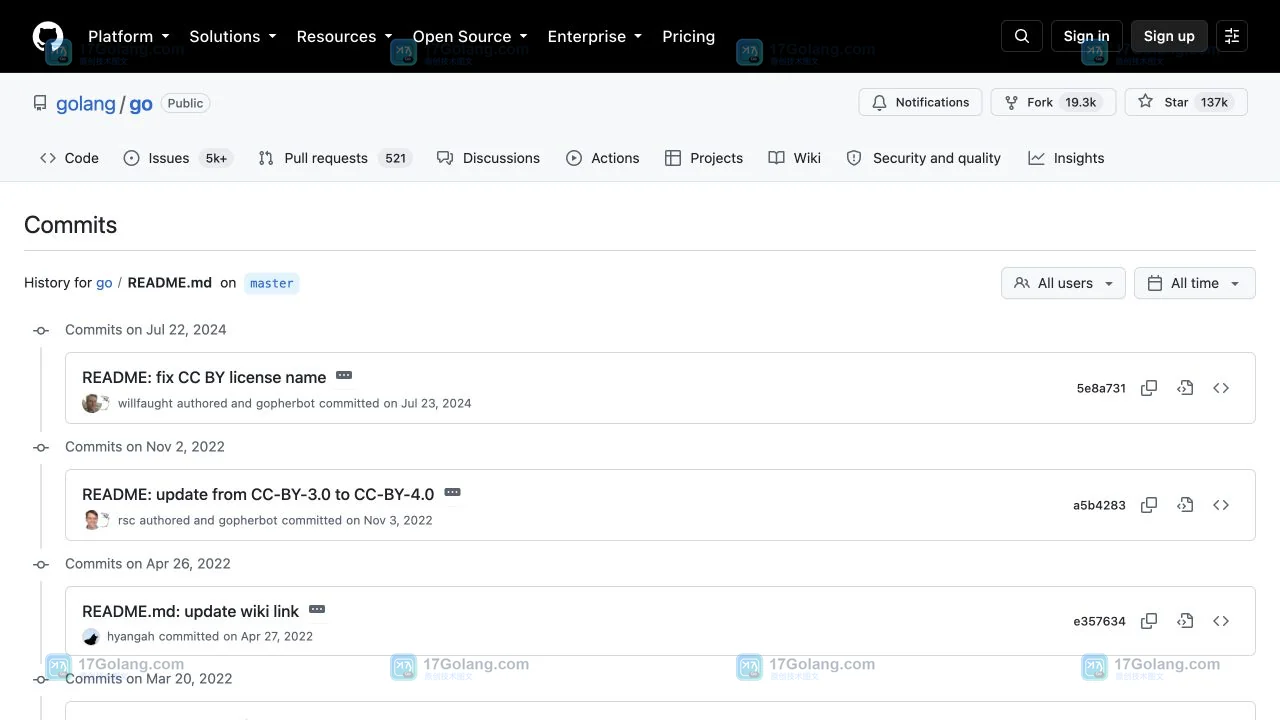
Task: Open the Resources dropdown menu
Action: 344,36
